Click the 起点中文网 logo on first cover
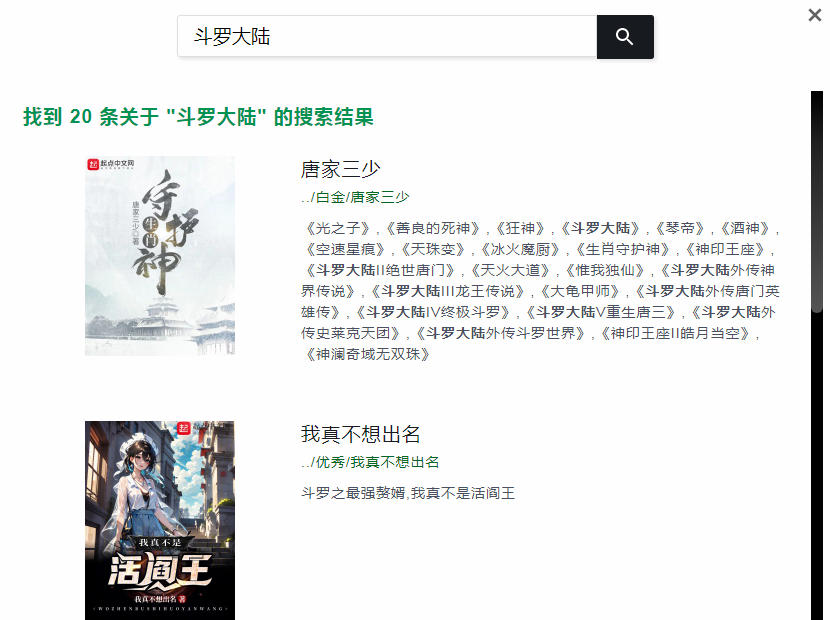The image size is (830, 620). (111, 164)
